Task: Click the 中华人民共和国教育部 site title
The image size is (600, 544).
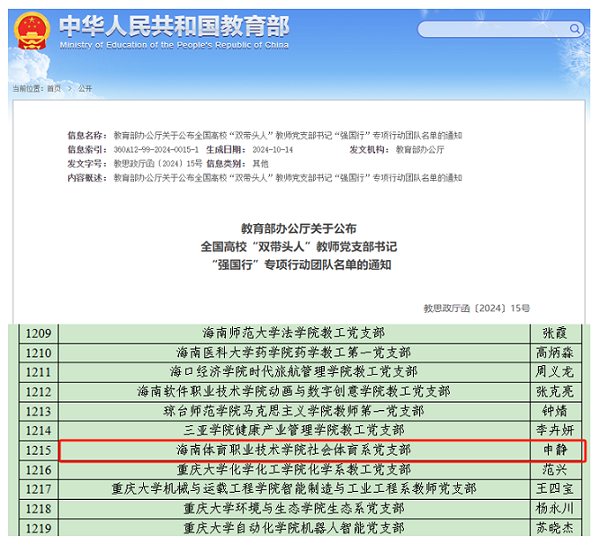Action: point(174,26)
